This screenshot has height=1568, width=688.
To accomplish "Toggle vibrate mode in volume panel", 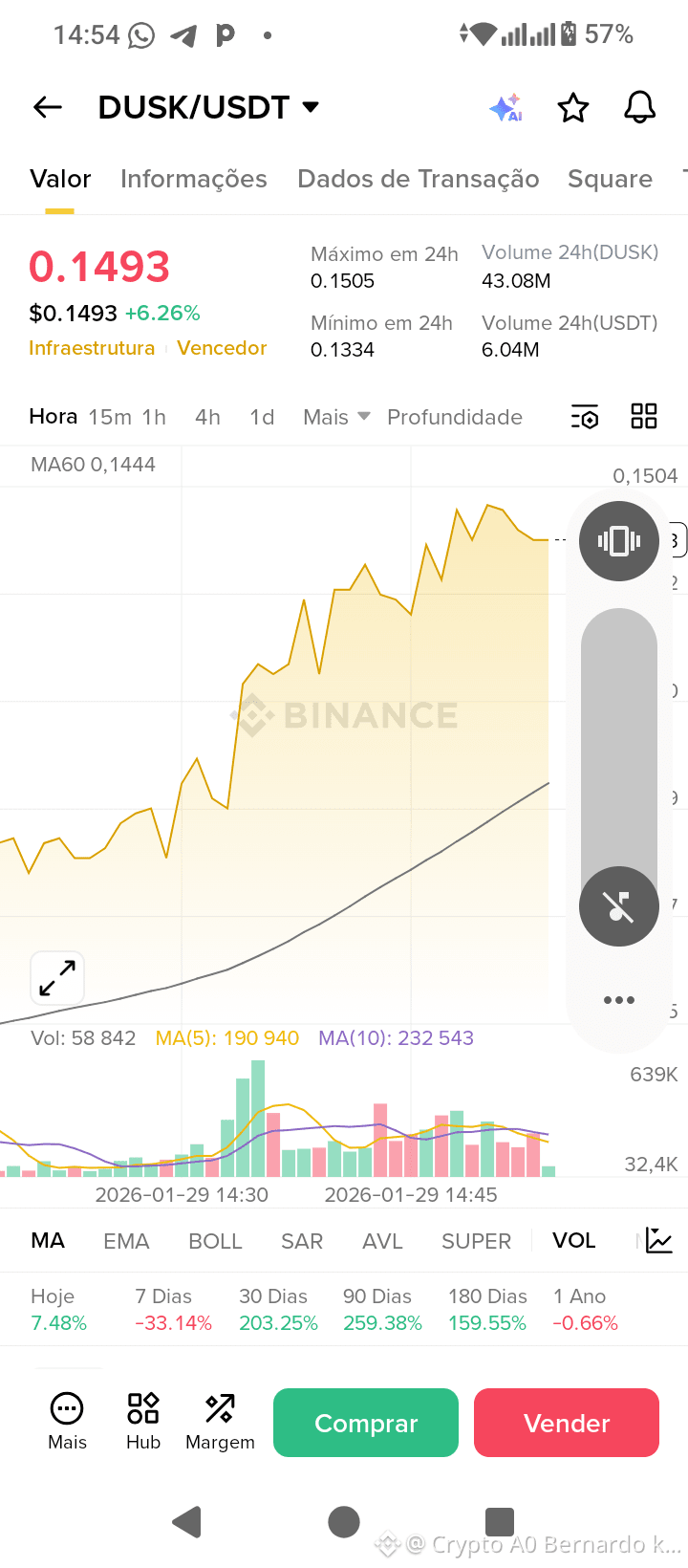I will [618, 541].
